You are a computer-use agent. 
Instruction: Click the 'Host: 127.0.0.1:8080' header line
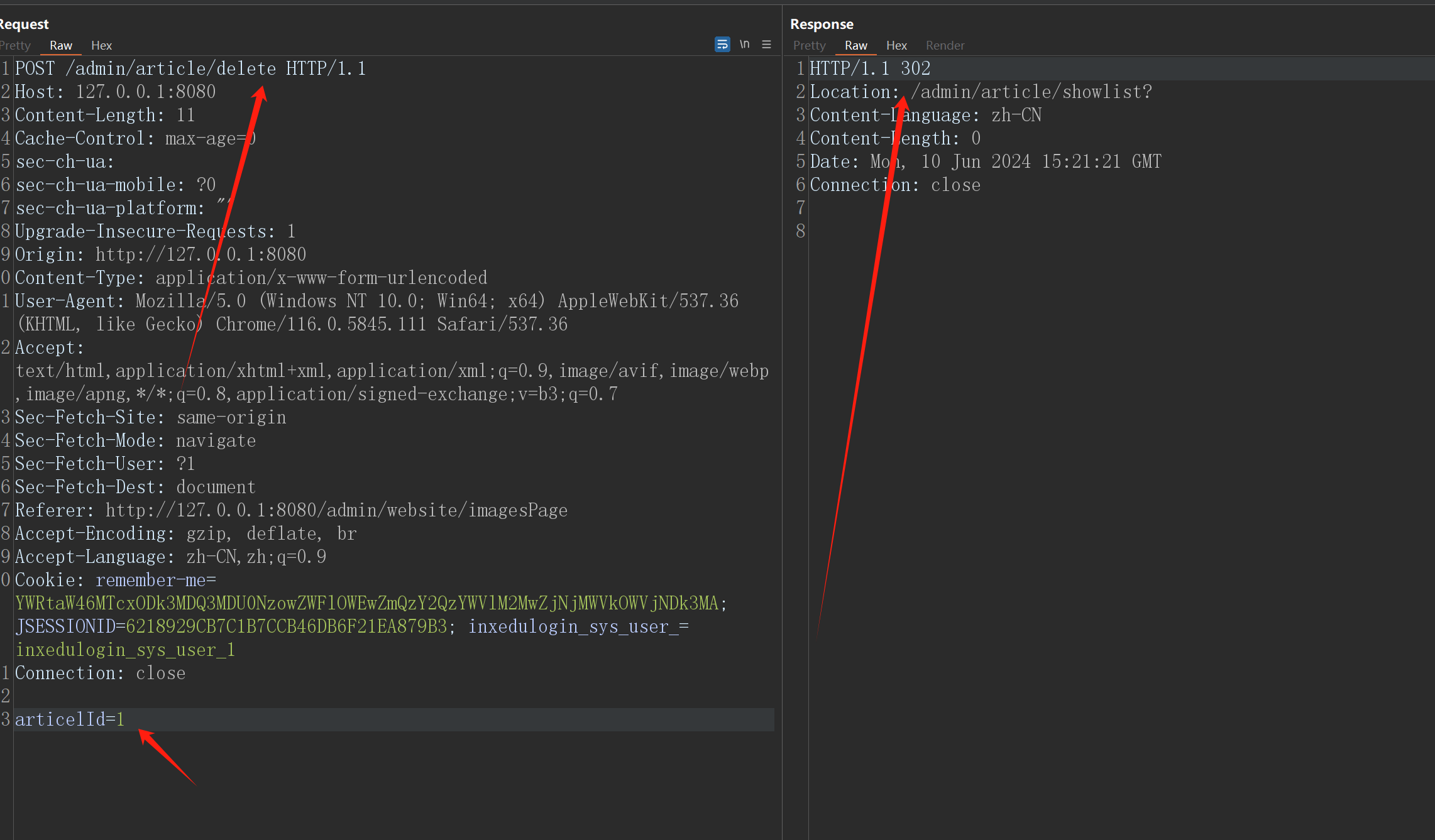(x=116, y=92)
